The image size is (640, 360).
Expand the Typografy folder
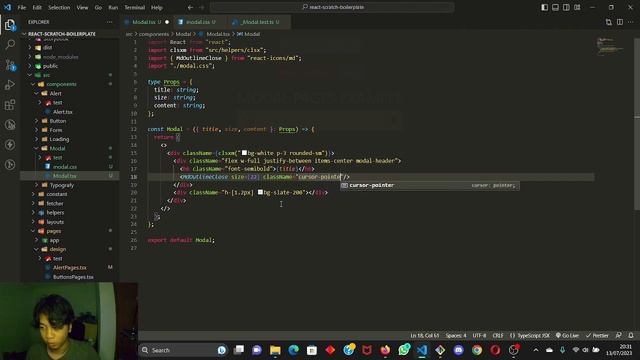(62, 185)
